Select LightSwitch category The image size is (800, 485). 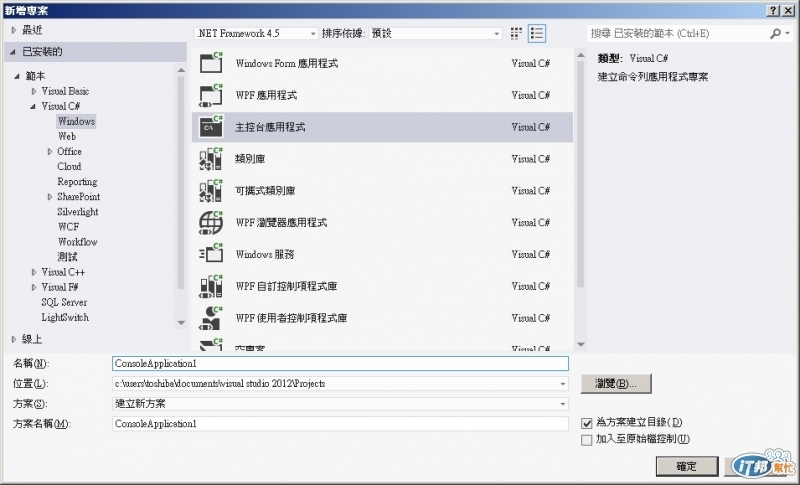pyautogui.click(x=65, y=317)
